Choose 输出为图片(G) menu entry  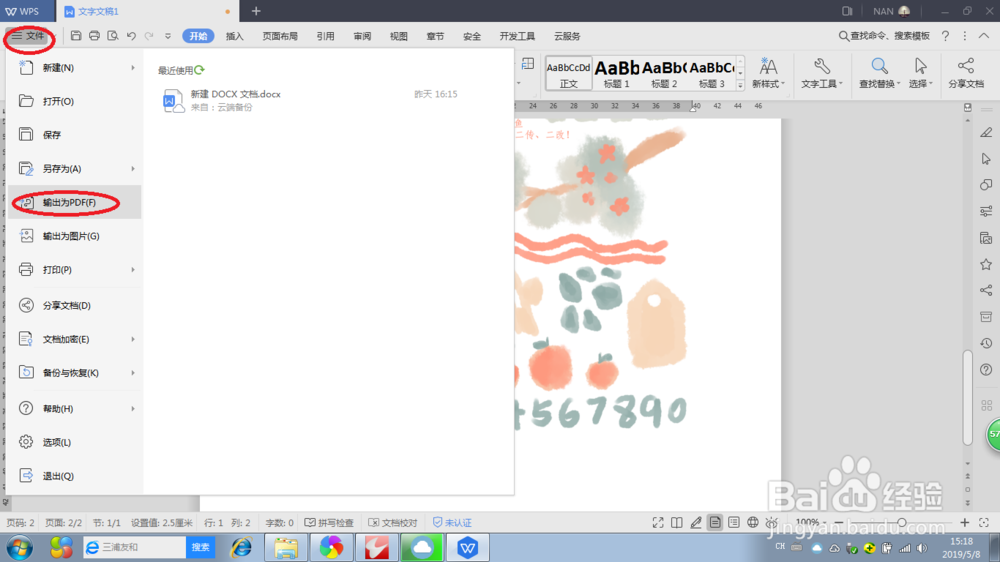(x=75, y=236)
